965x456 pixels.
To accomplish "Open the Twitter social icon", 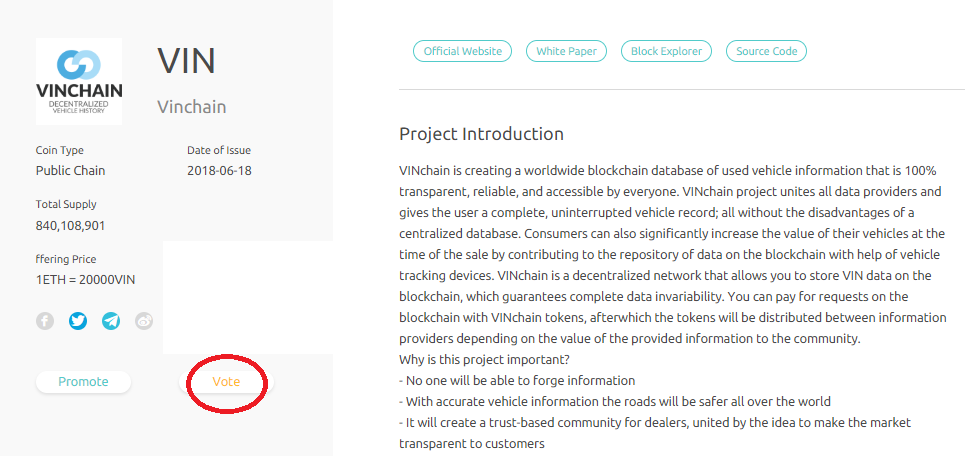I will 78,321.
